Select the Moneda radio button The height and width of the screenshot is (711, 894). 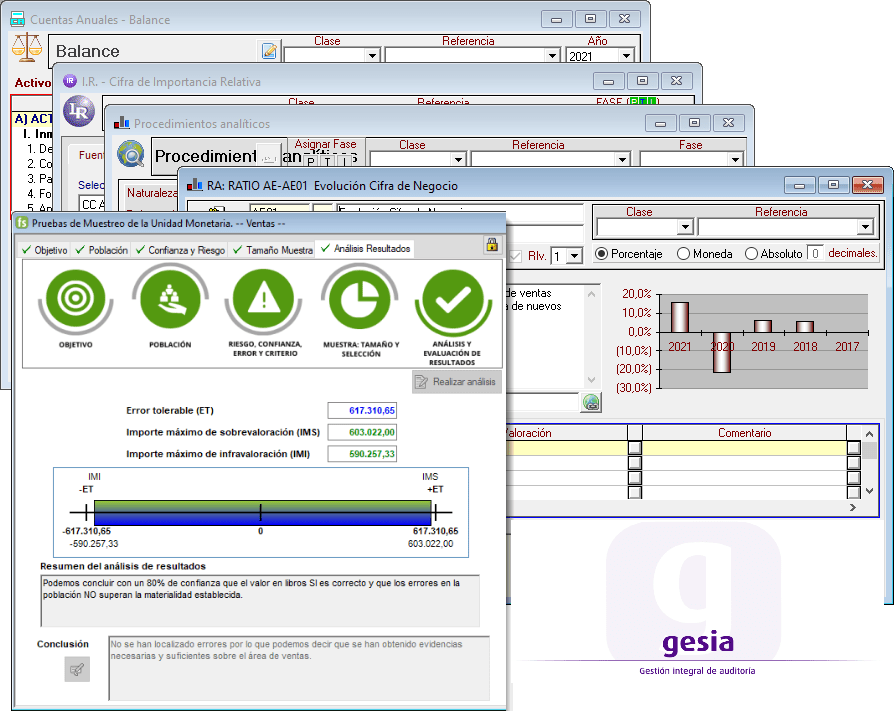pos(684,254)
